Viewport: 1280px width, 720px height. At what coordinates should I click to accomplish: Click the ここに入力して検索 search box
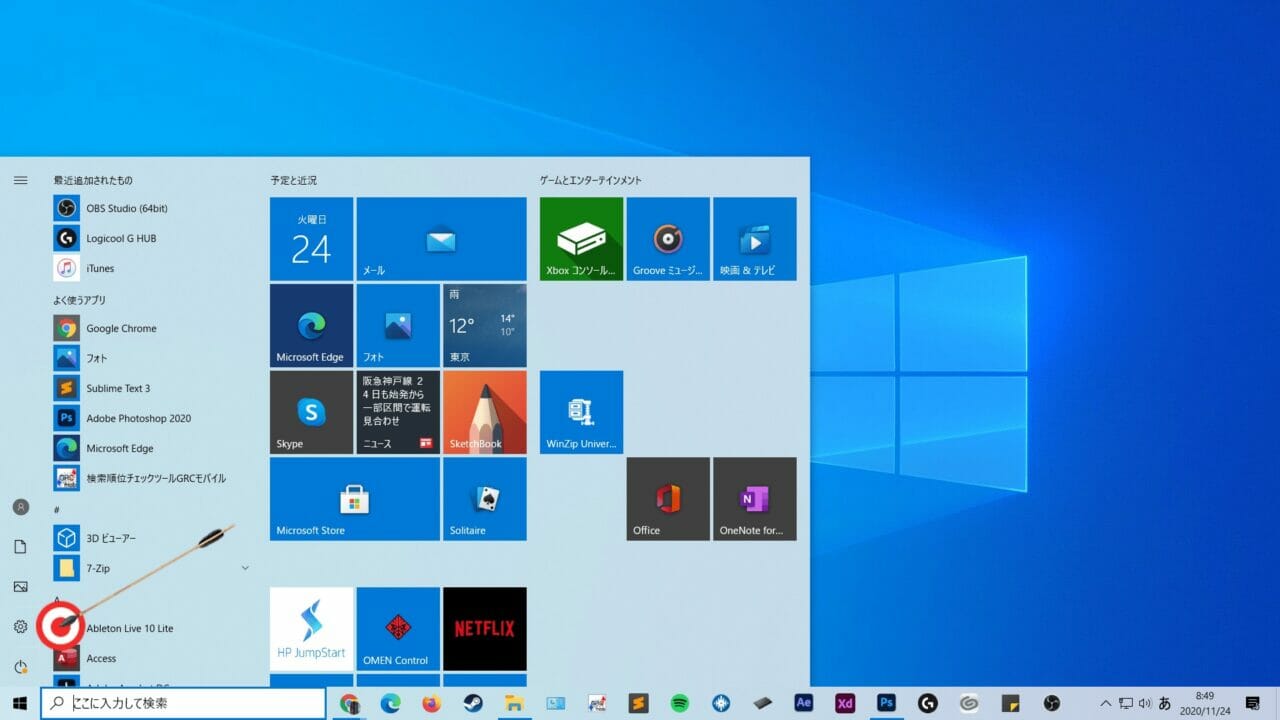click(184, 703)
